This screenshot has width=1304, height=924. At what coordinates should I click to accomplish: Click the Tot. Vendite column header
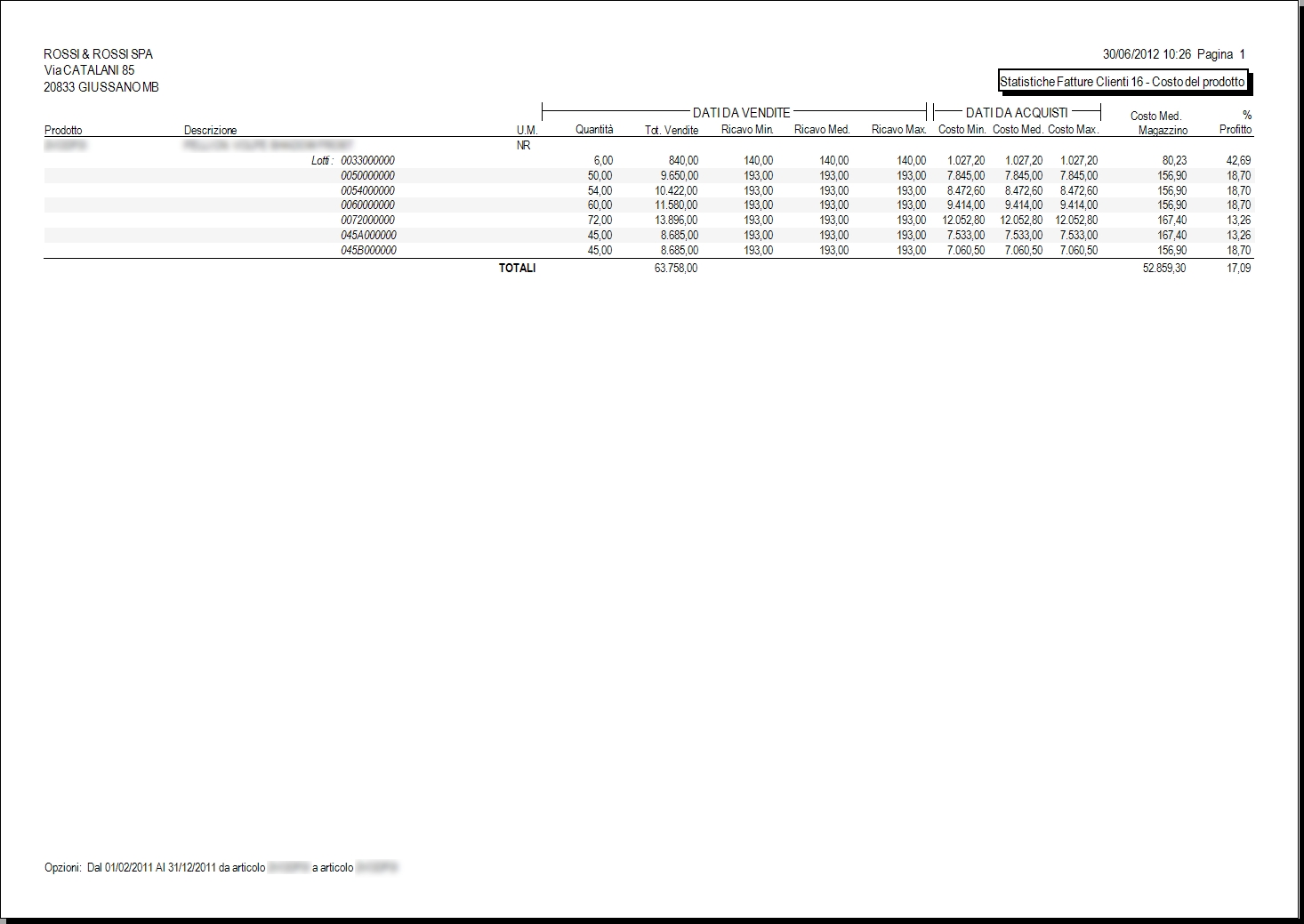coord(672,130)
